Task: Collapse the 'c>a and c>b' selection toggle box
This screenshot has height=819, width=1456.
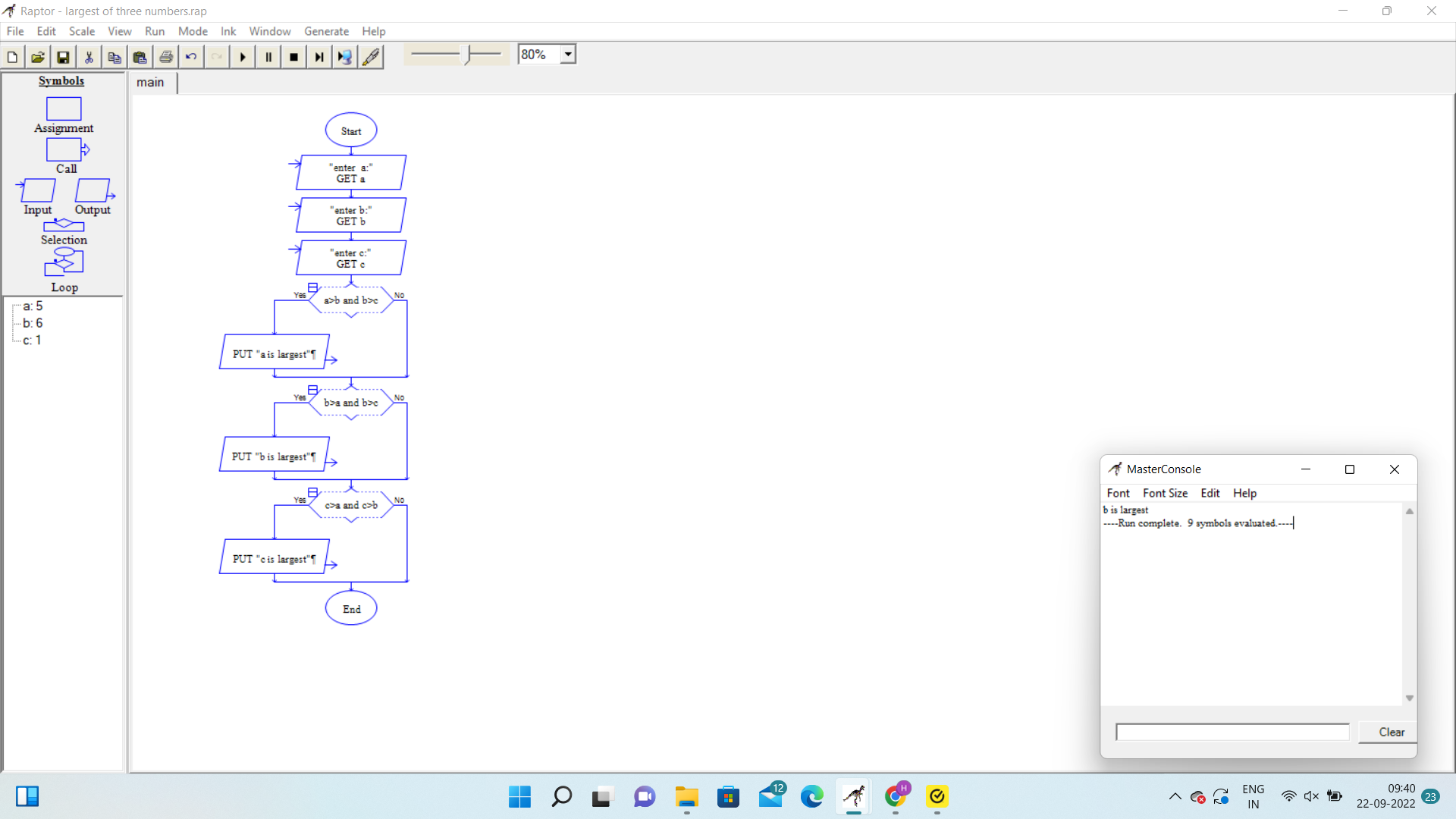Action: point(312,492)
